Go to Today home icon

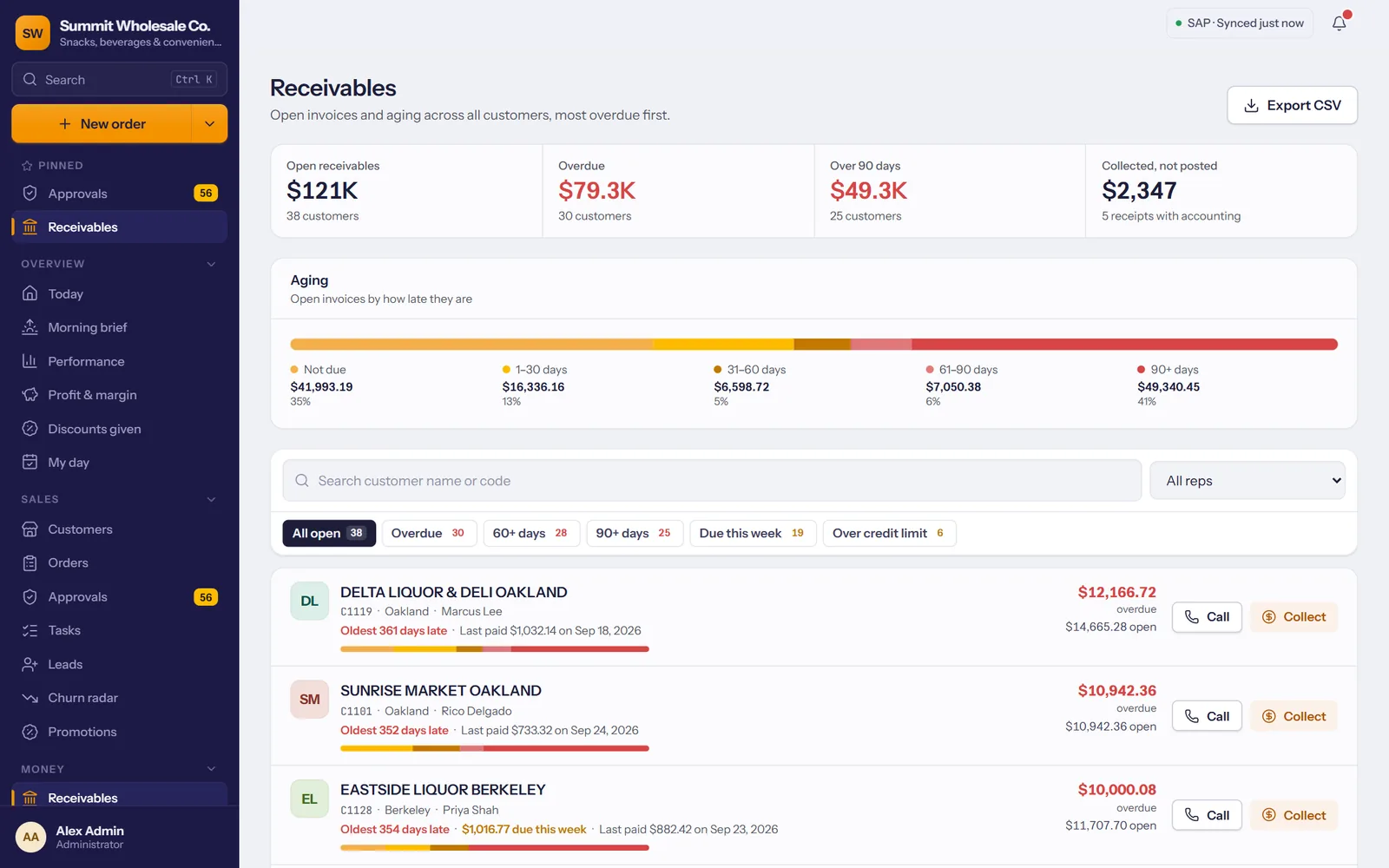(x=30, y=293)
